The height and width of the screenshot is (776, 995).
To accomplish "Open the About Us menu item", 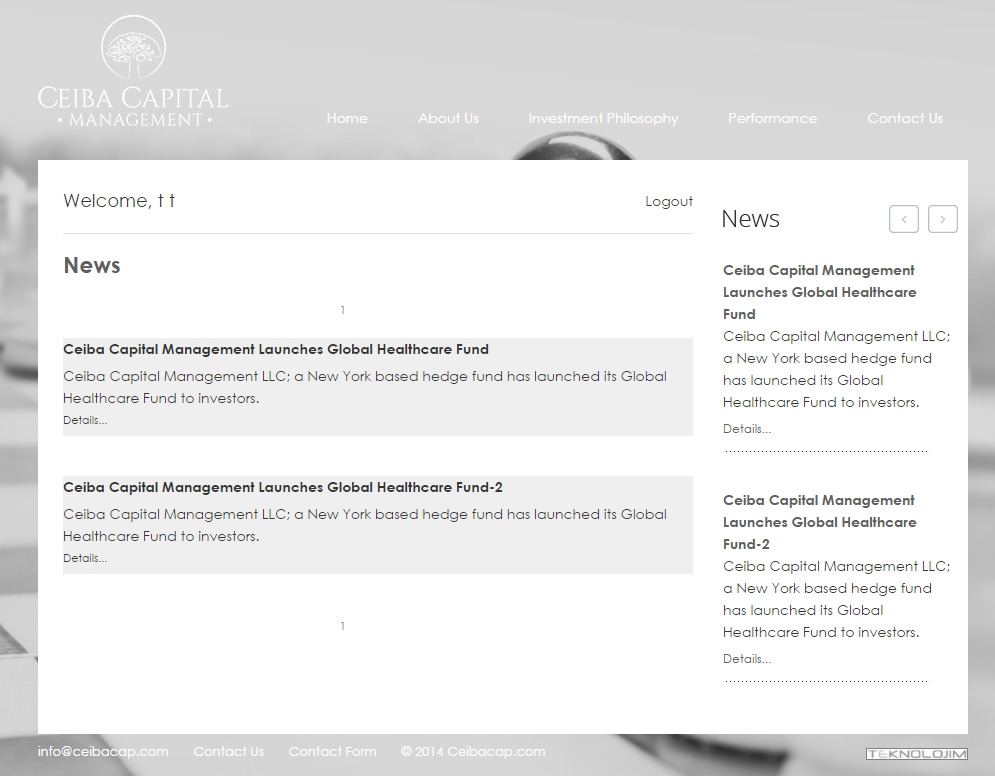I will click(x=448, y=118).
